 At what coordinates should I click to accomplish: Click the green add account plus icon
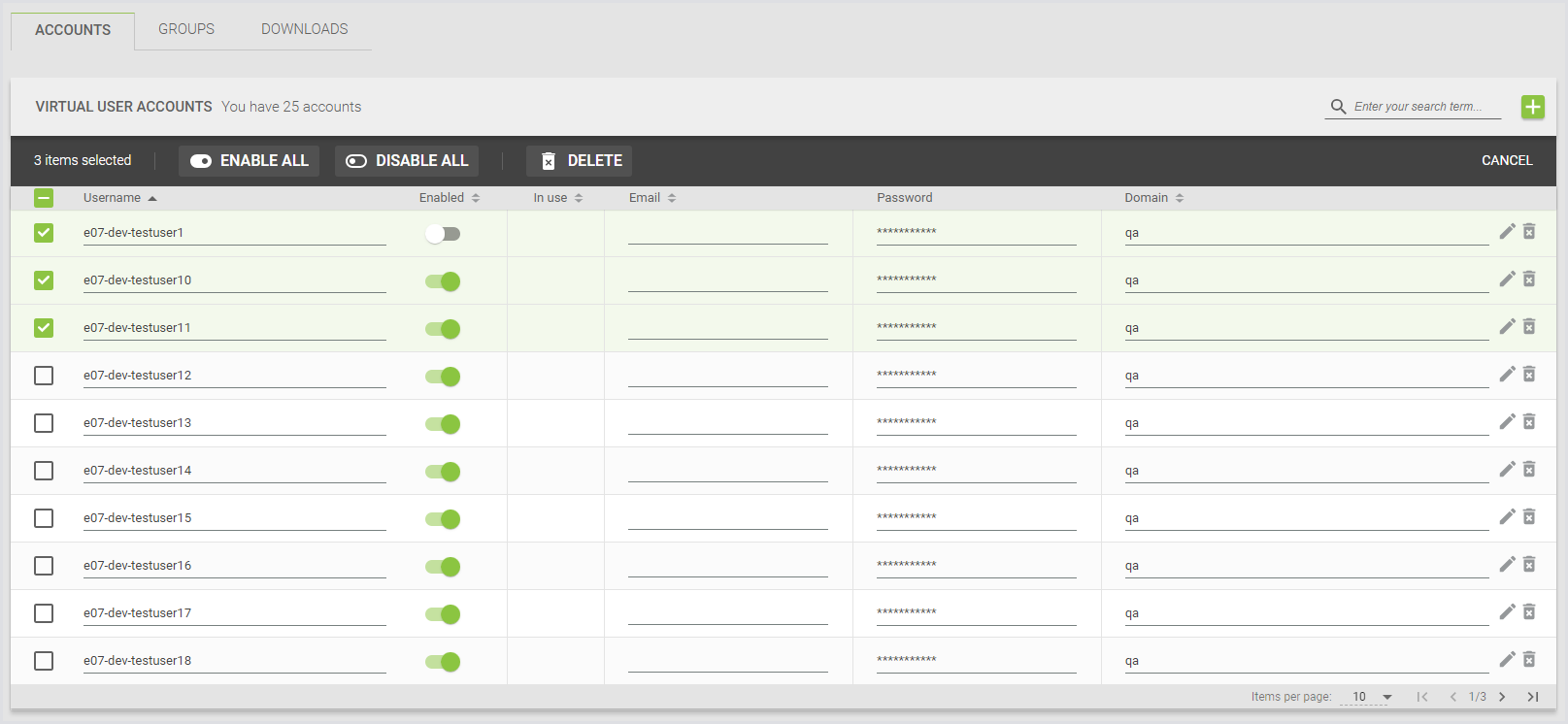click(1532, 107)
